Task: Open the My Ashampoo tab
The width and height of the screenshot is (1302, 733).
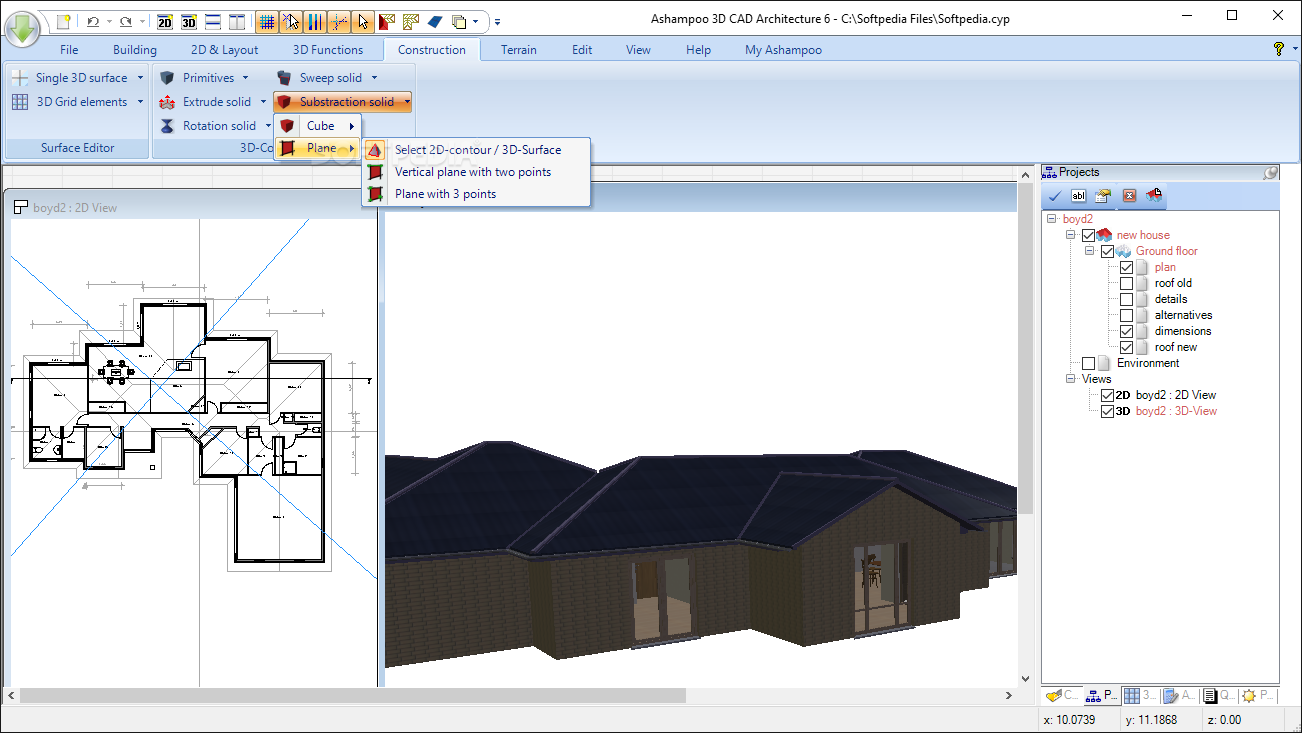Action: tap(783, 50)
